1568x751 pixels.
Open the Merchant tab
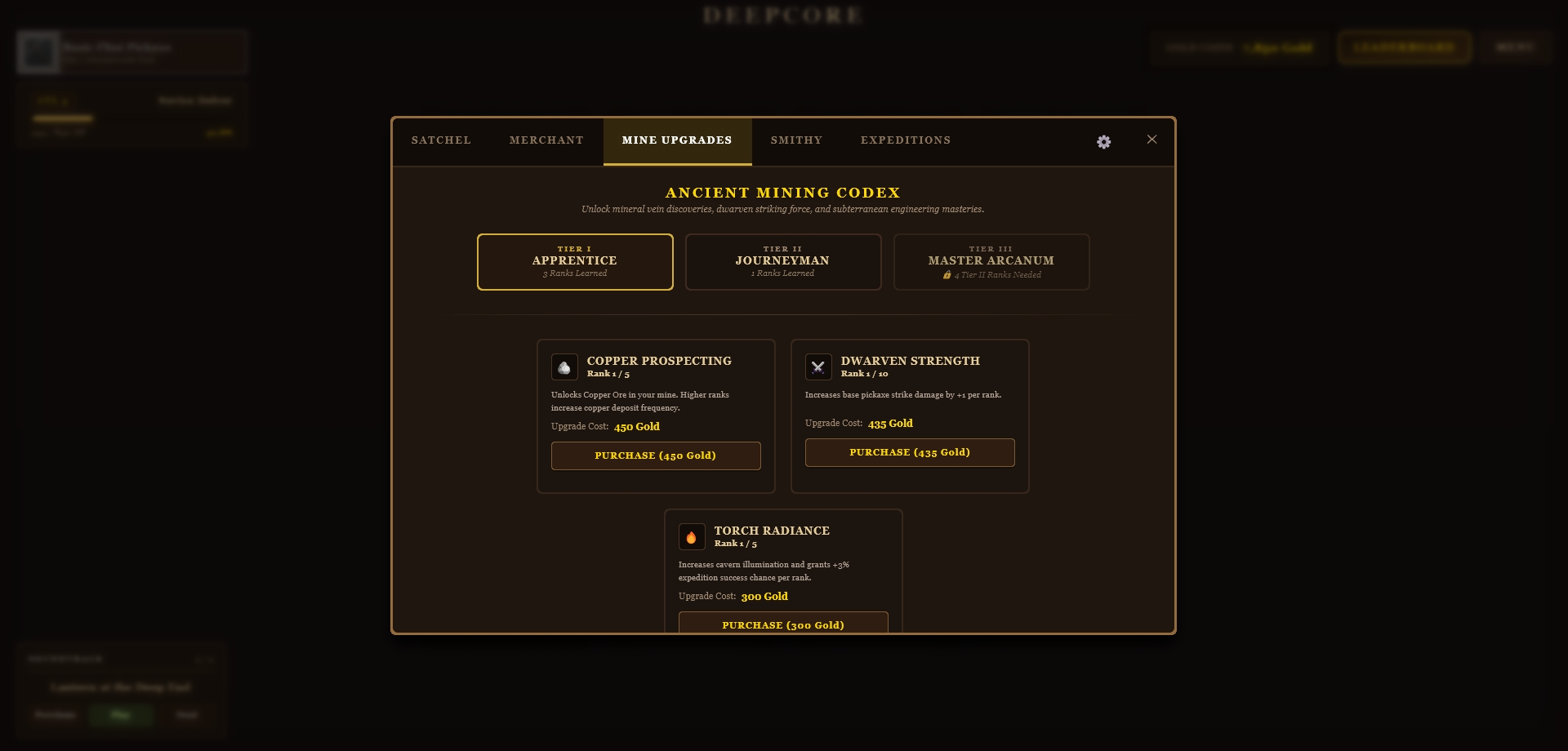(x=546, y=140)
